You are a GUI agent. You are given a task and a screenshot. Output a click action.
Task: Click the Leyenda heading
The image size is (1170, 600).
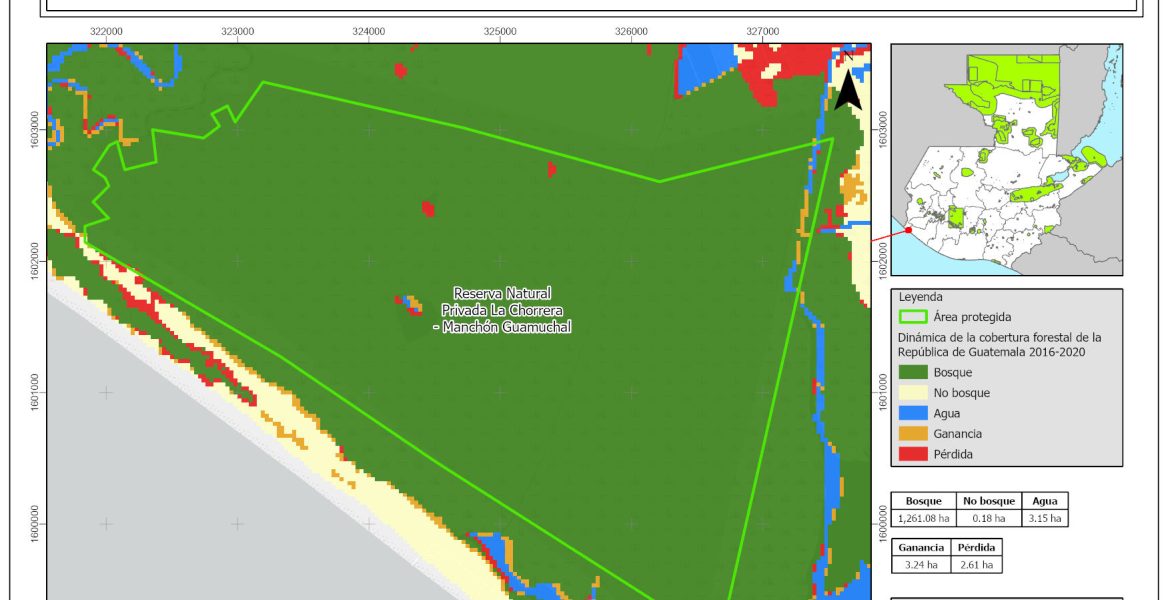pos(921,297)
